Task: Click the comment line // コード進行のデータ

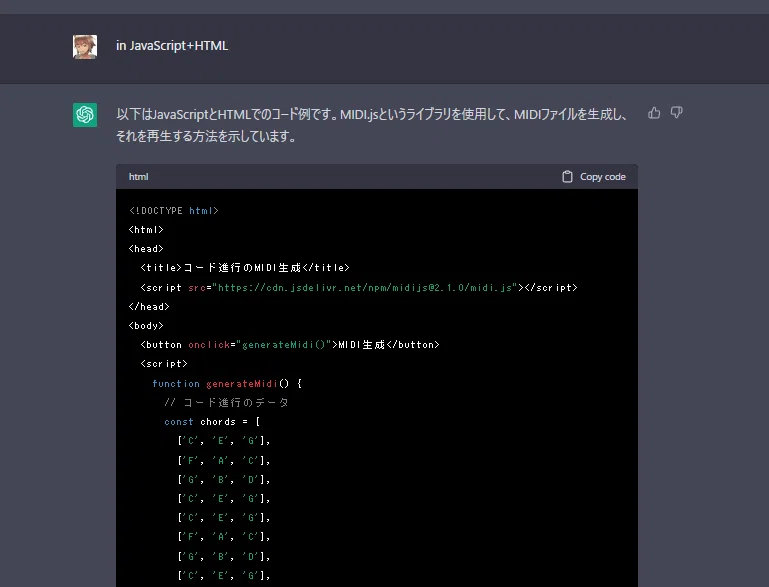Action: tap(227, 403)
